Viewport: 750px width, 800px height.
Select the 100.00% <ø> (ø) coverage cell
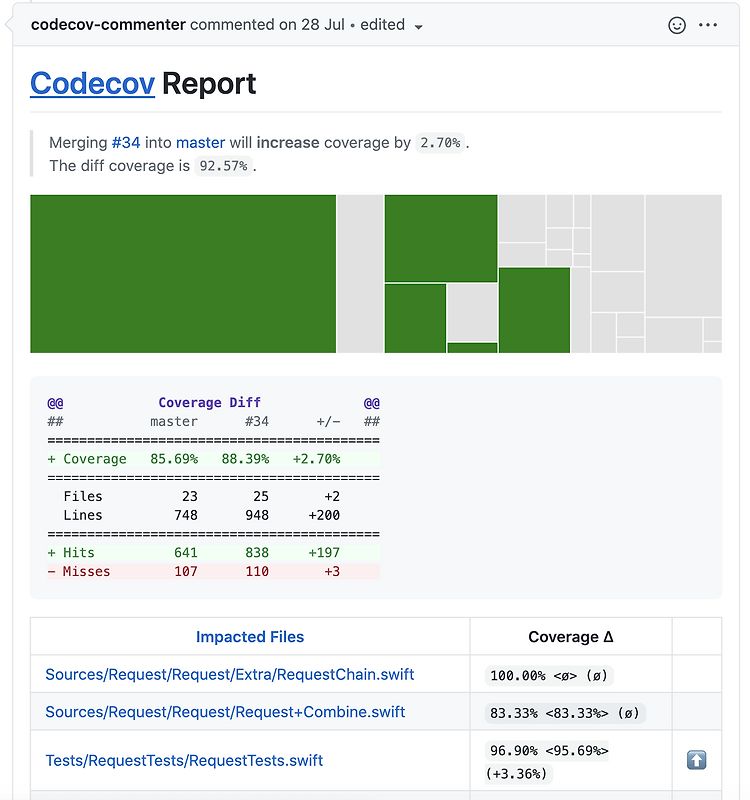(x=549, y=676)
